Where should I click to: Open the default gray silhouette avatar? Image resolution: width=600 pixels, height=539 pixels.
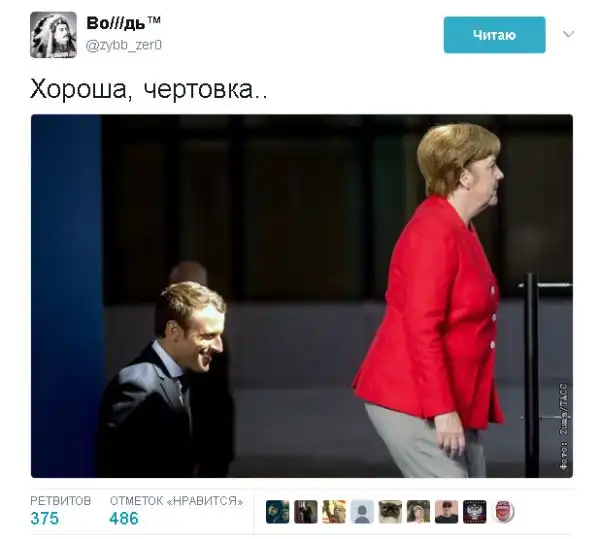coord(362,511)
